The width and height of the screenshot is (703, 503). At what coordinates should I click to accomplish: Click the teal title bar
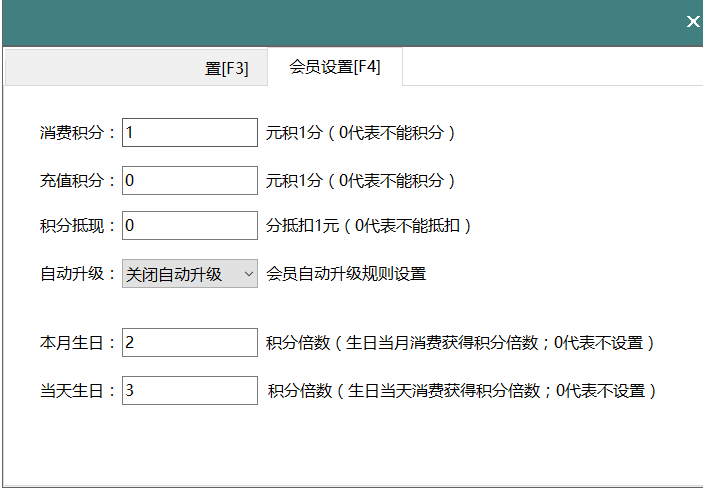click(x=340, y=21)
